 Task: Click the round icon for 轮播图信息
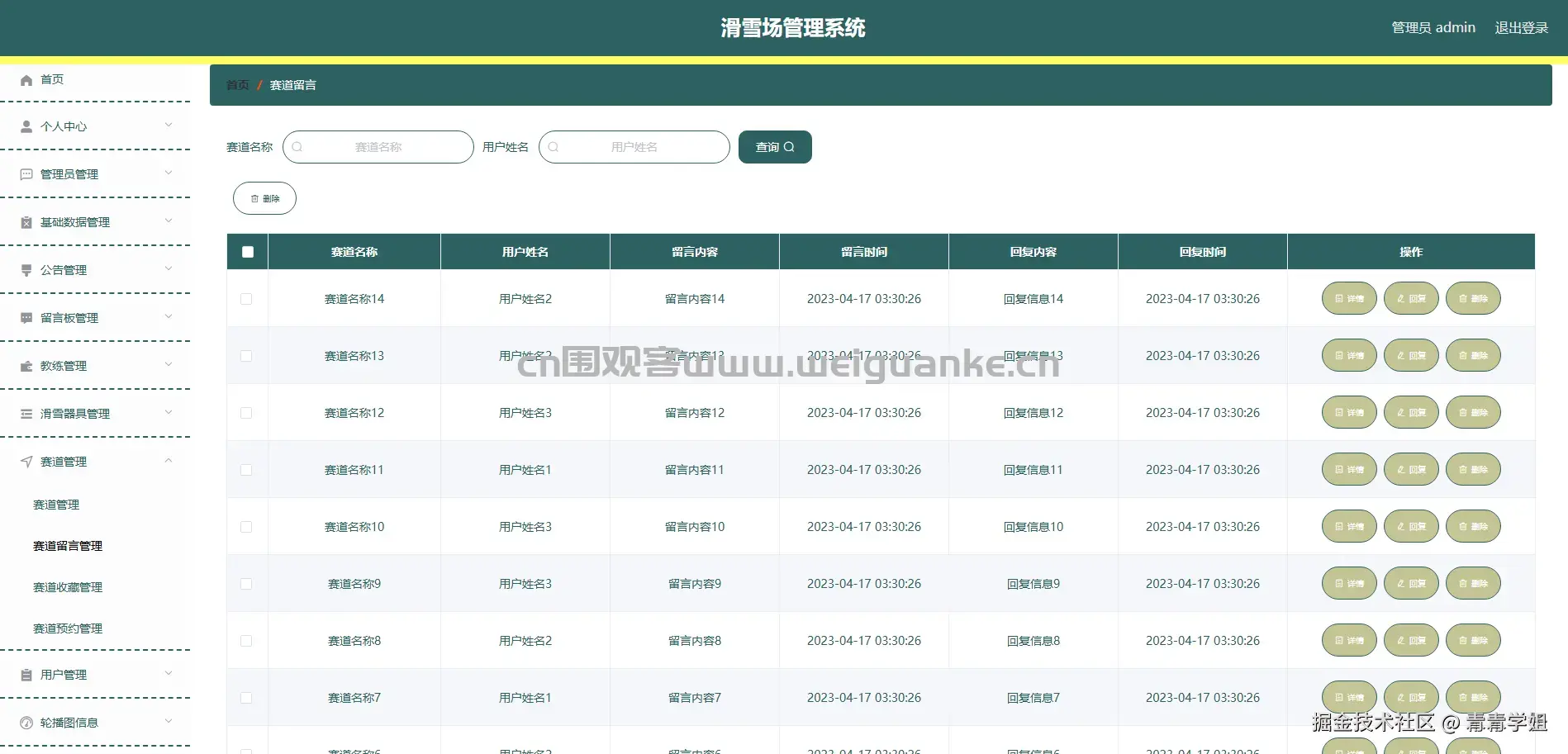click(26, 723)
